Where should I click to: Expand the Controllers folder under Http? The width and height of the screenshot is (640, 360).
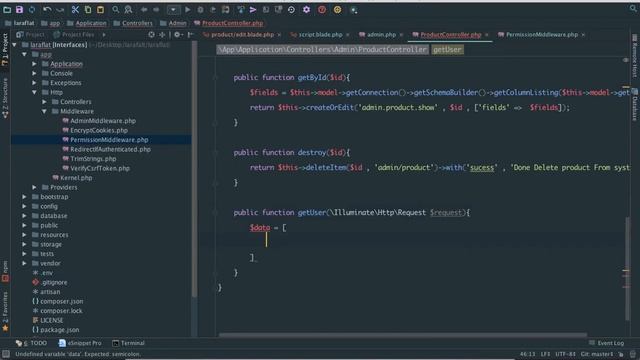pyautogui.click(x=44, y=102)
